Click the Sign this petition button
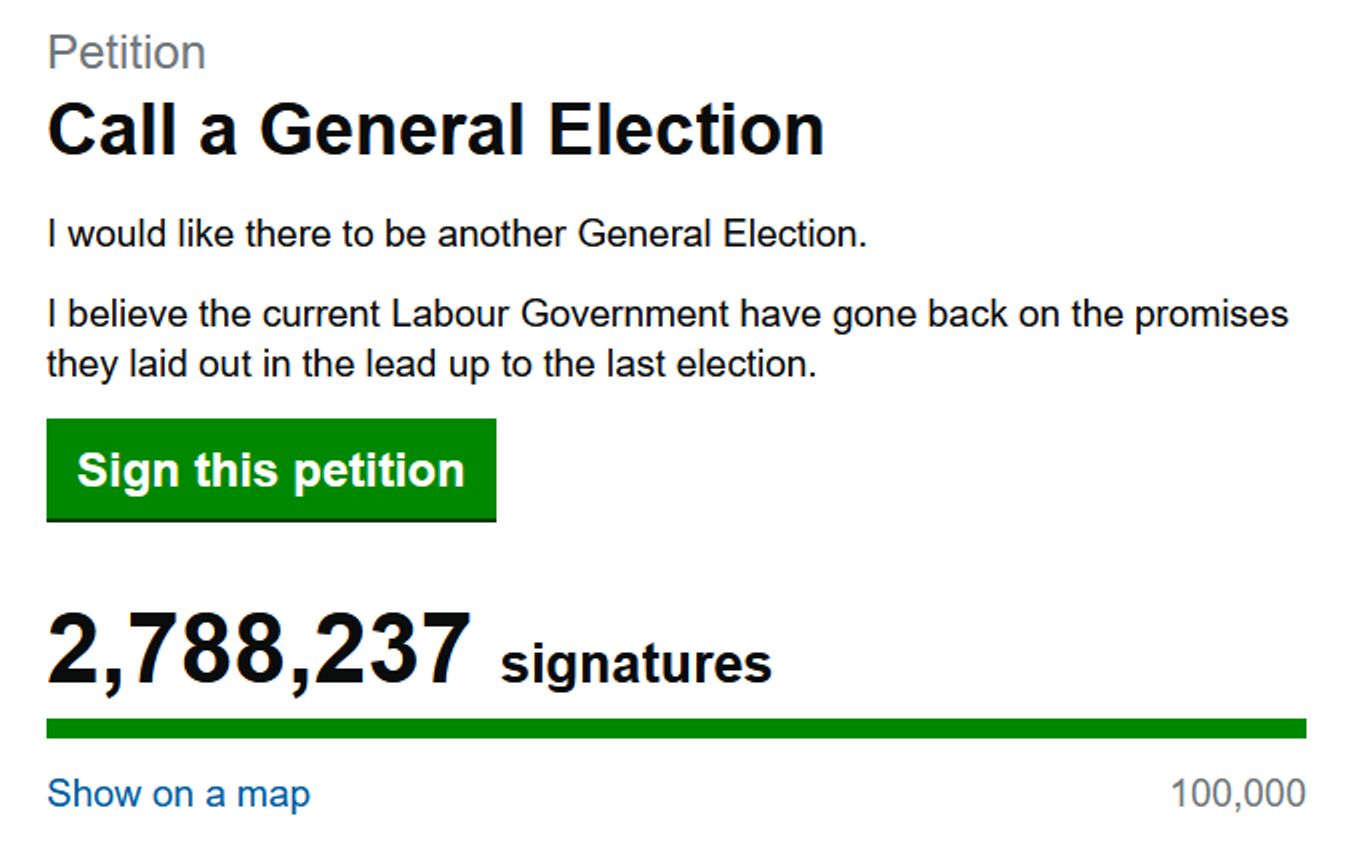This screenshot has width=1350, height=848. (x=271, y=470)
